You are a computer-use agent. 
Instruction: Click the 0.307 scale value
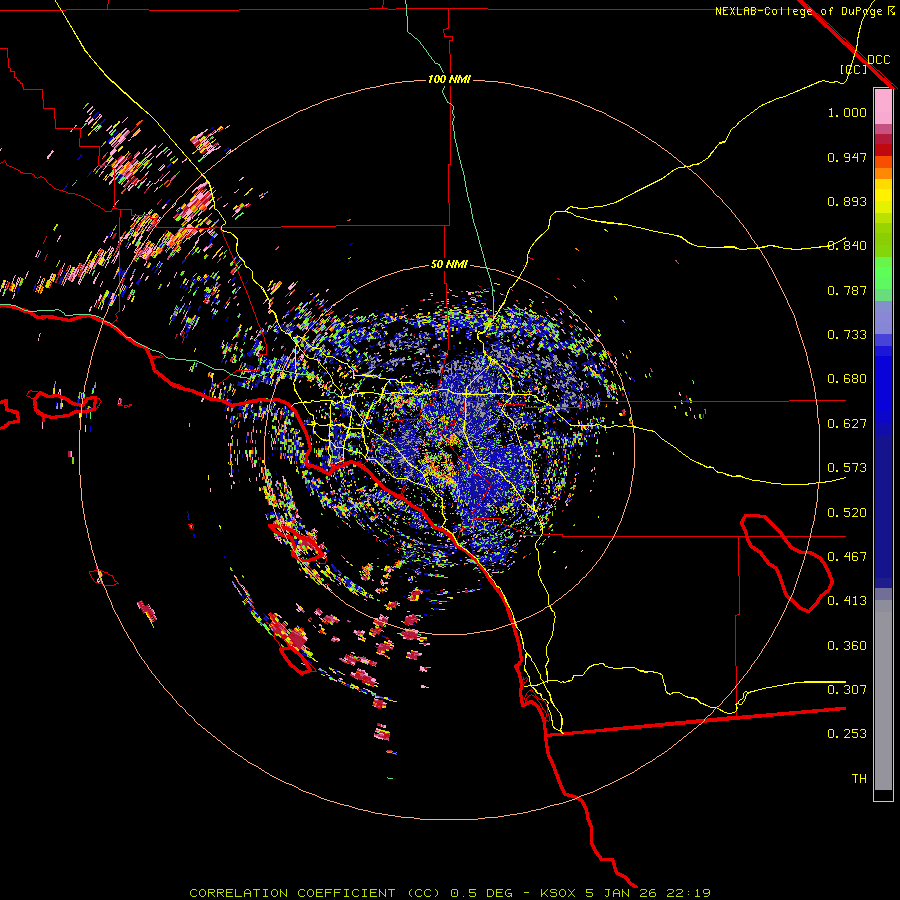pyautogui.click(x=847, y=690)
